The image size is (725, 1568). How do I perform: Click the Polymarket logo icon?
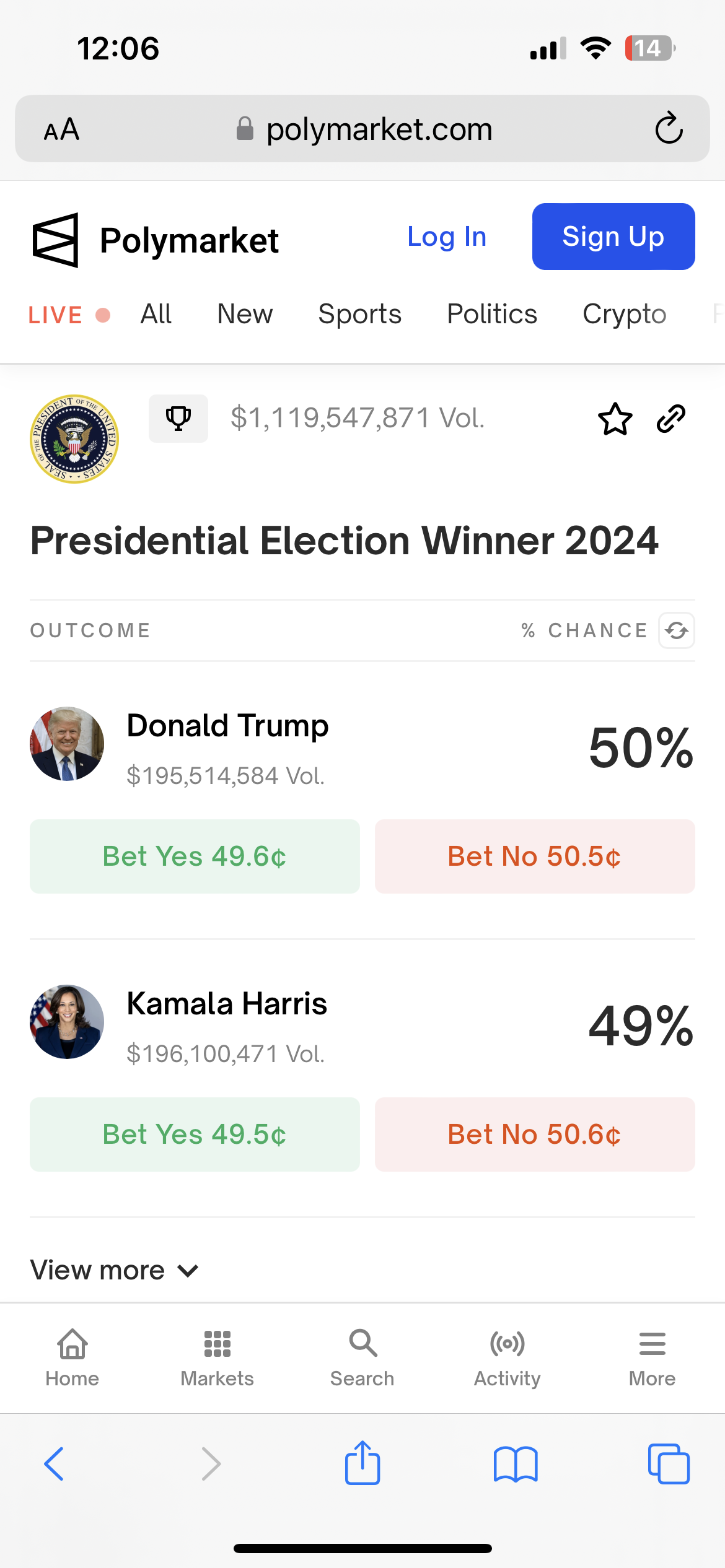point(56,240)
